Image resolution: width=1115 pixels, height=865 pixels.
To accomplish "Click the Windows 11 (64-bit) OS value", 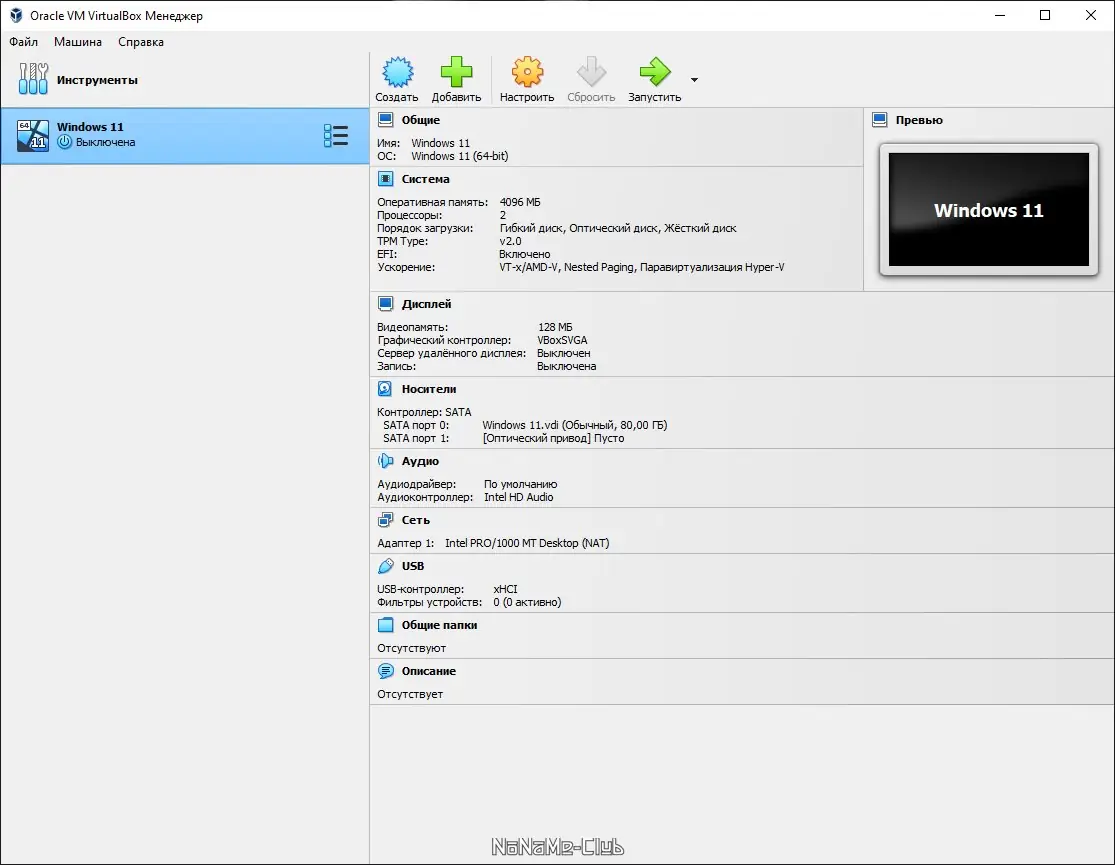I will [459, 156].
